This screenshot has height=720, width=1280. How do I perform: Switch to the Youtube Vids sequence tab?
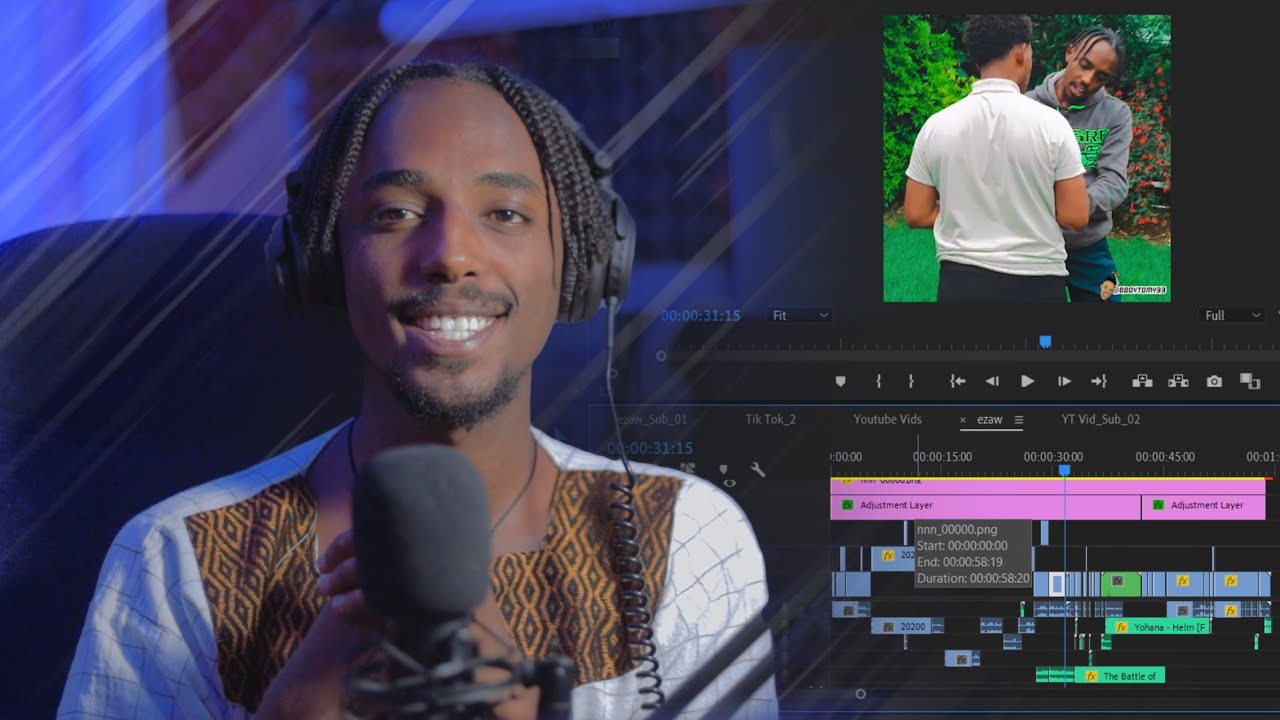[x=888, y=419]
